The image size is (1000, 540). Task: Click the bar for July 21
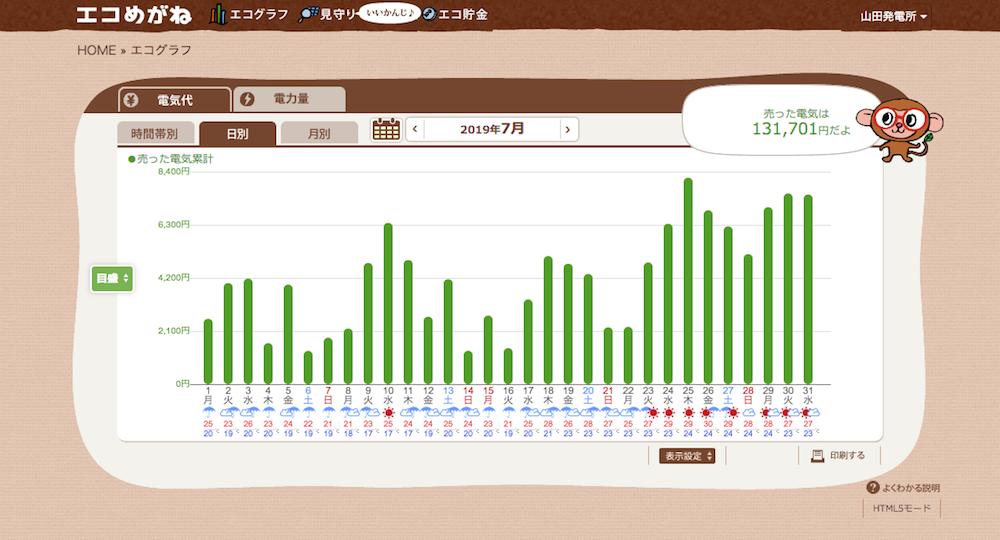tap(608, 356)
